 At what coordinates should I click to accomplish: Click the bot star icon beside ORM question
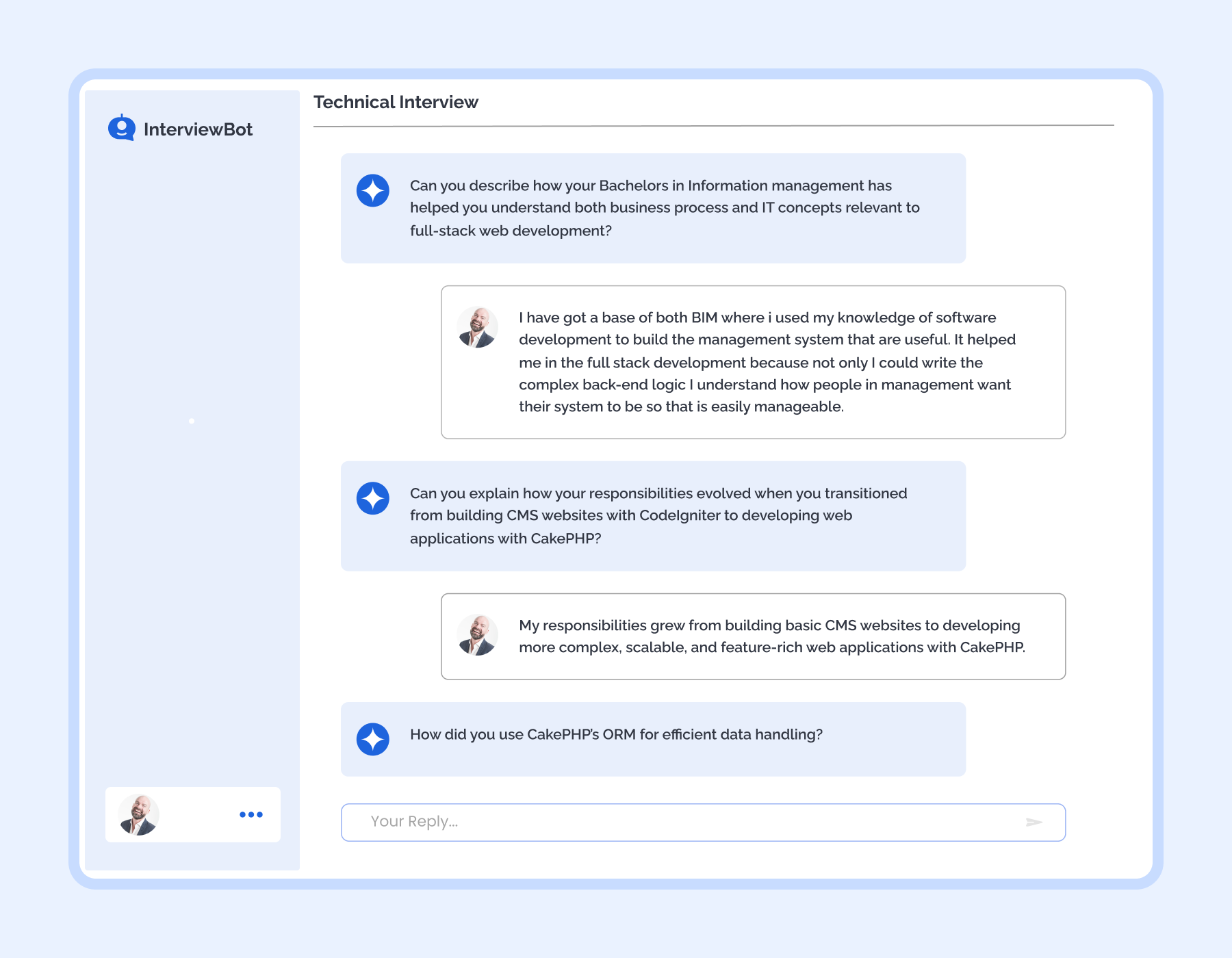pos(373,739)
